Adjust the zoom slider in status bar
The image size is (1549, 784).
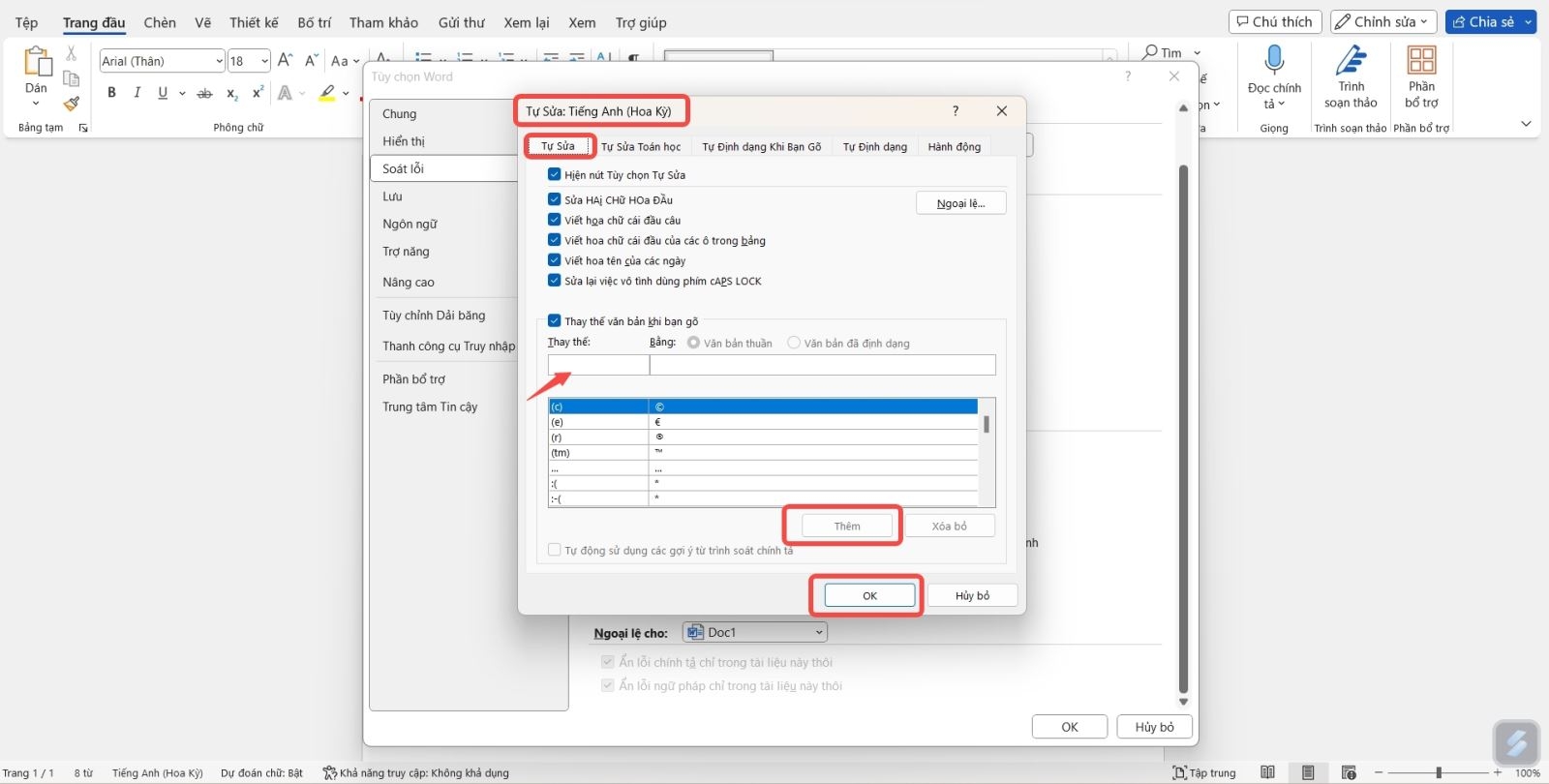(x=1439, y=772)
